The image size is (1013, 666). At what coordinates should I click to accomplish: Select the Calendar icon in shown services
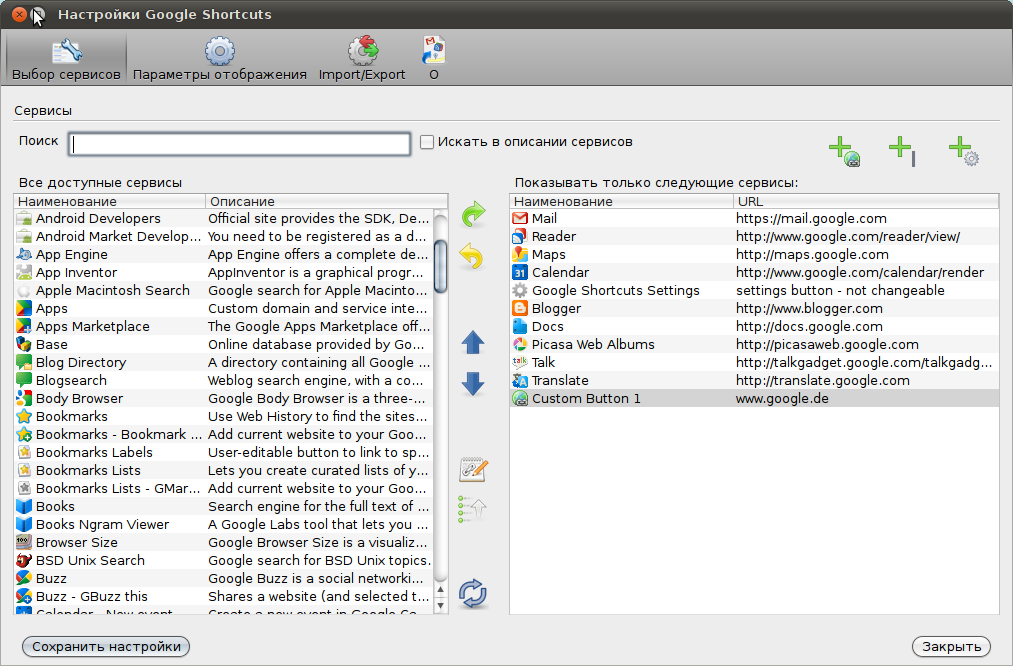click(x=519, y=273)
